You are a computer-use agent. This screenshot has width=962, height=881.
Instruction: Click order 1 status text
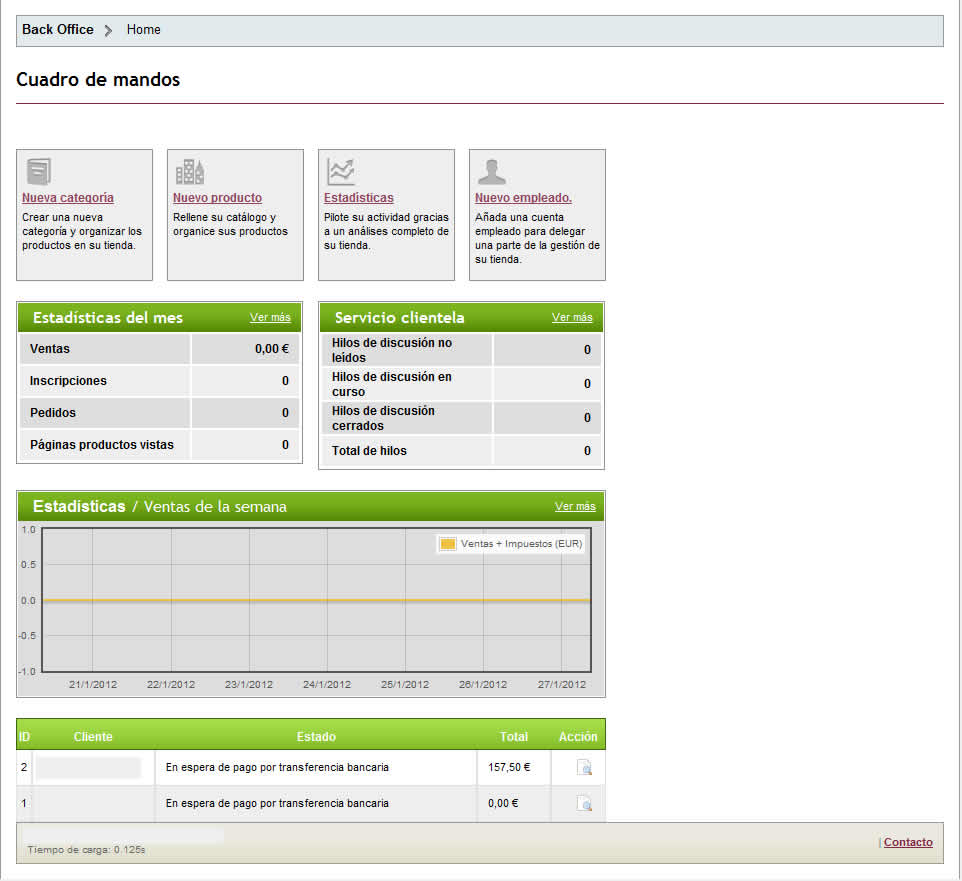[x=277, y=803]
